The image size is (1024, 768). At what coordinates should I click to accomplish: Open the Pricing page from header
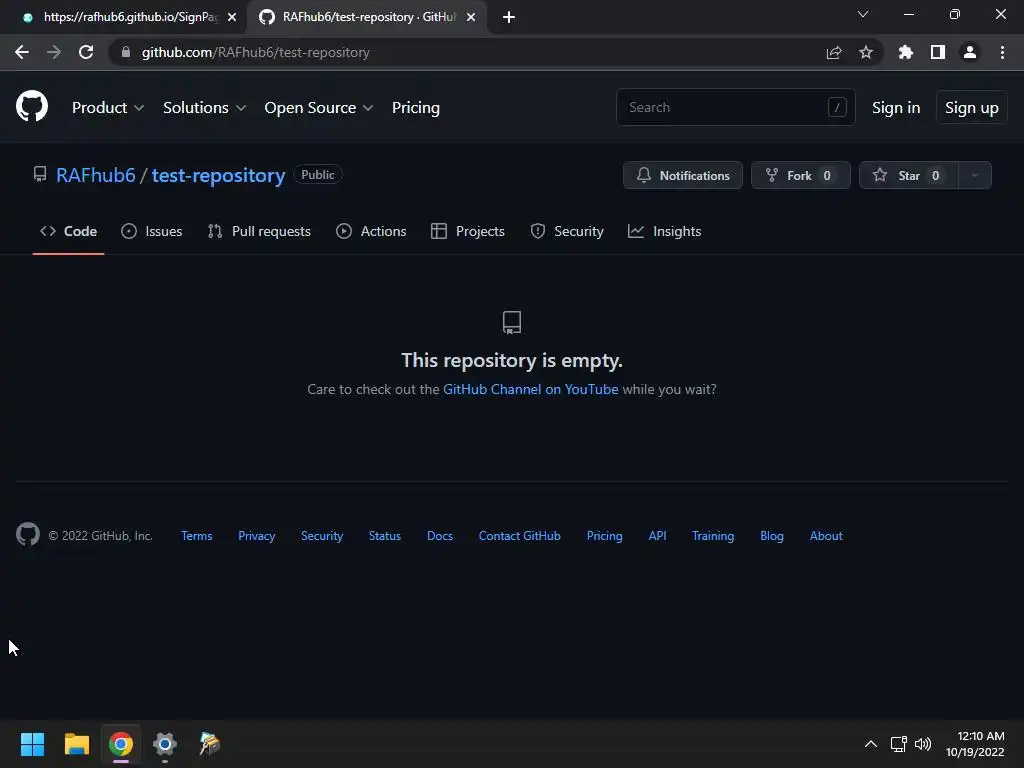click(x=415, y=108)
